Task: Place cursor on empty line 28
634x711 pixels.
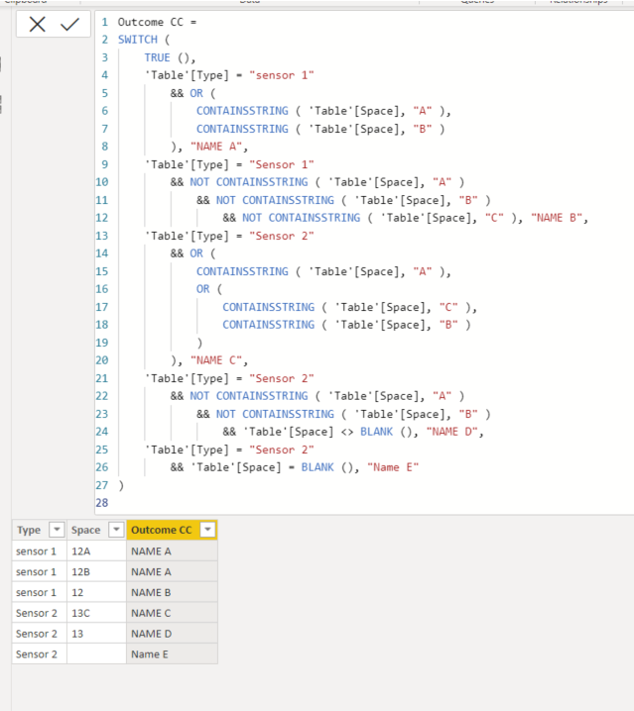Action: (x=363, y=503)
